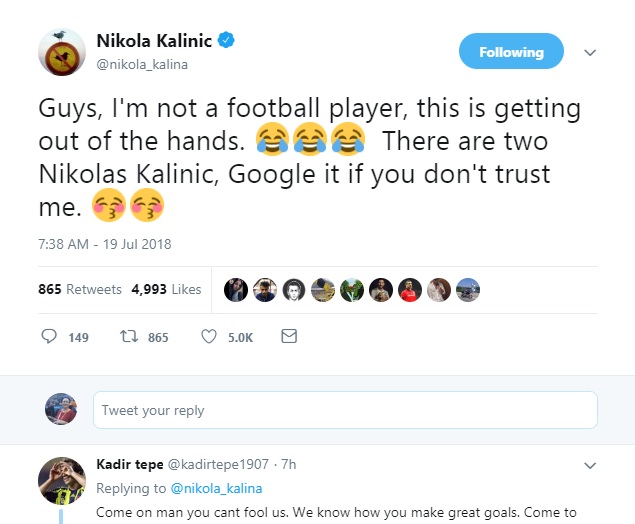The image size is (635, 524).
Task: Click the last liker's avatar
Action: pos(467,289)
